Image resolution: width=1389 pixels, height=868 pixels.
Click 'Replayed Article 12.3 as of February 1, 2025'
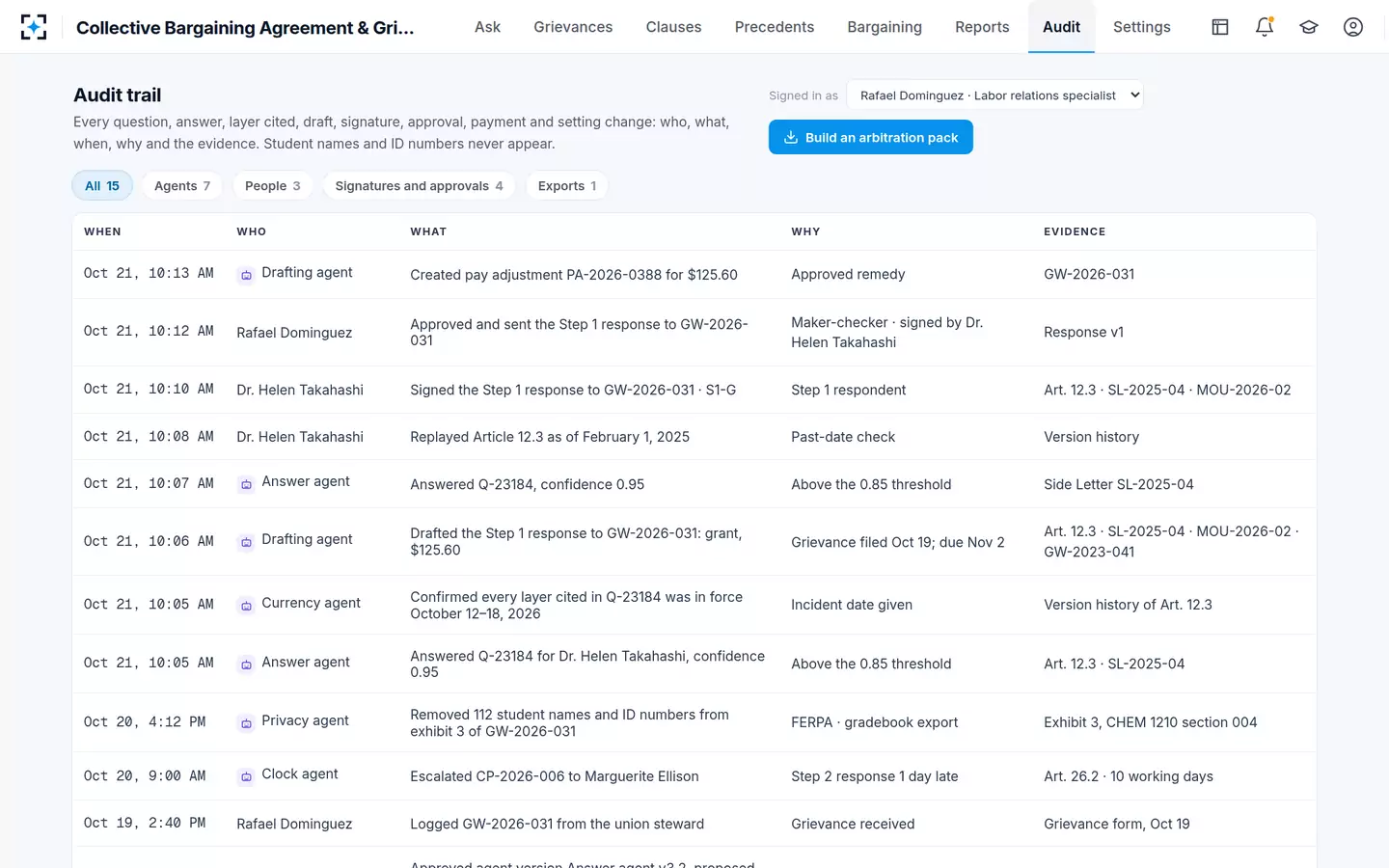pos(550,437)
